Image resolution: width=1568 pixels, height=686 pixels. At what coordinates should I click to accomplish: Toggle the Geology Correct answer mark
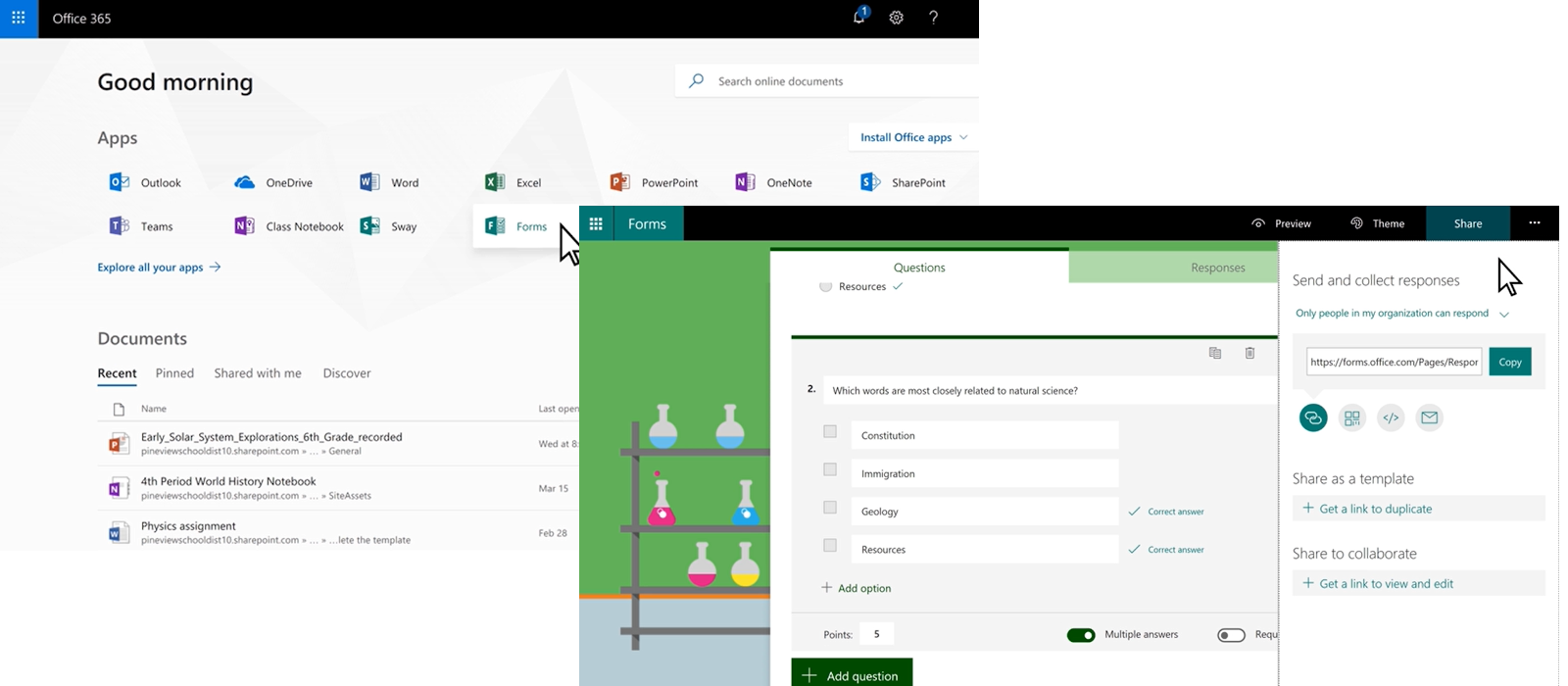coord(1166,512)
